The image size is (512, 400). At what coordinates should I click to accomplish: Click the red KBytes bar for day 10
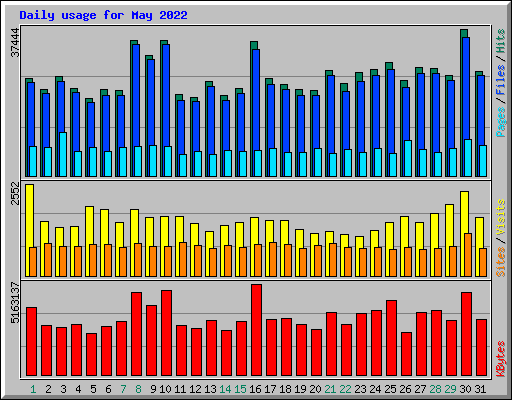coord(166,333)
